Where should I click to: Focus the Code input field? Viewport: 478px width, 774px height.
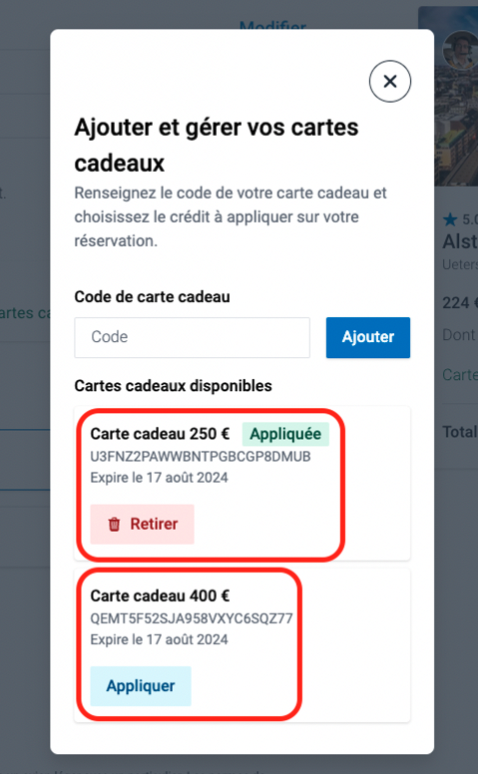[192, 338]
